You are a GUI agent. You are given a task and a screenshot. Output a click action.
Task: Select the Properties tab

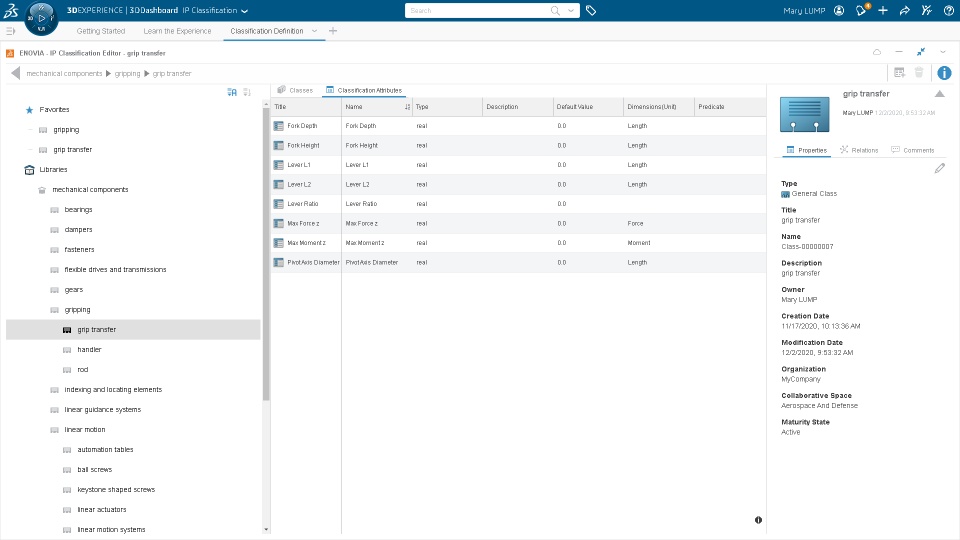tap(806, 150)
